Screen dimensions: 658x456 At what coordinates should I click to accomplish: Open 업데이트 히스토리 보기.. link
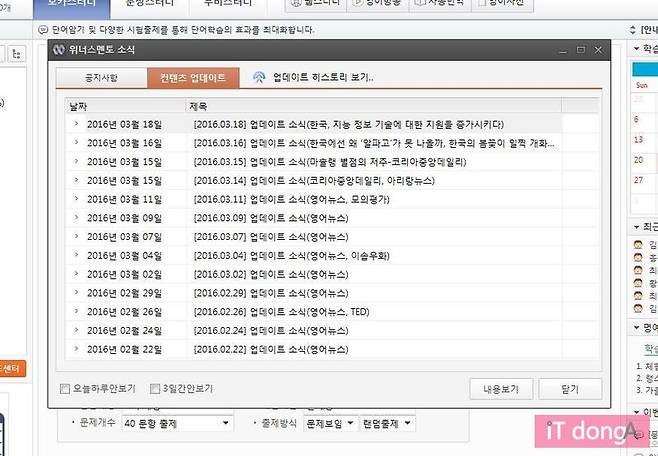323,78
